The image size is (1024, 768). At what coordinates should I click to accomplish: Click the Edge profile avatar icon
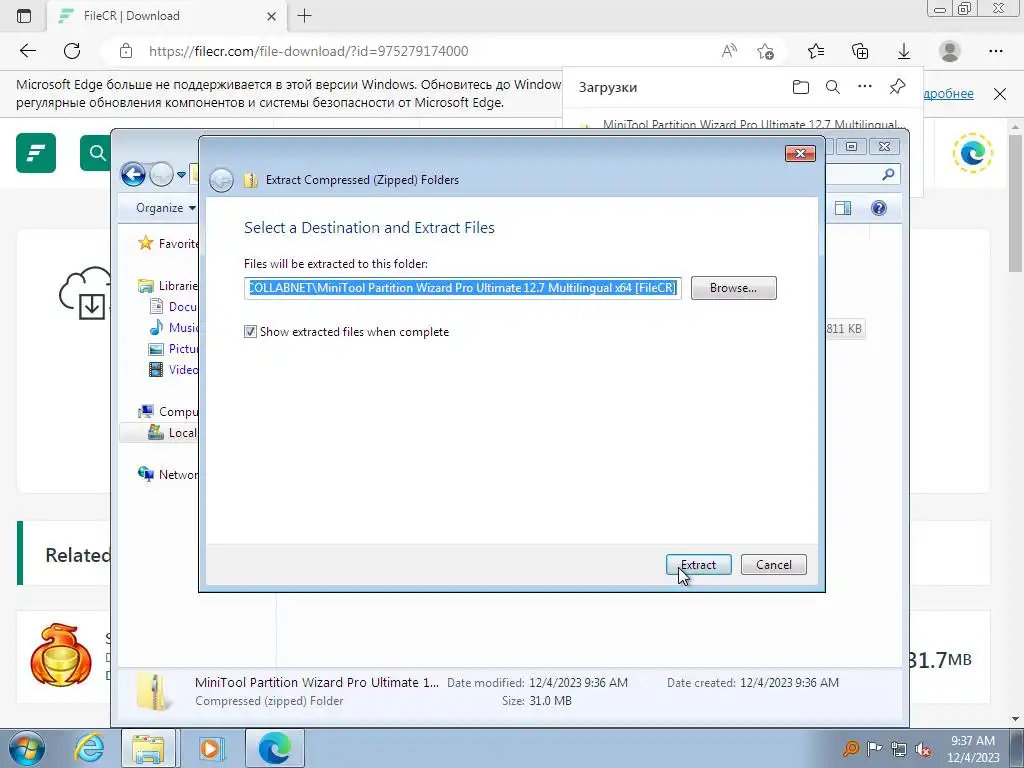[x=950, y=51]
